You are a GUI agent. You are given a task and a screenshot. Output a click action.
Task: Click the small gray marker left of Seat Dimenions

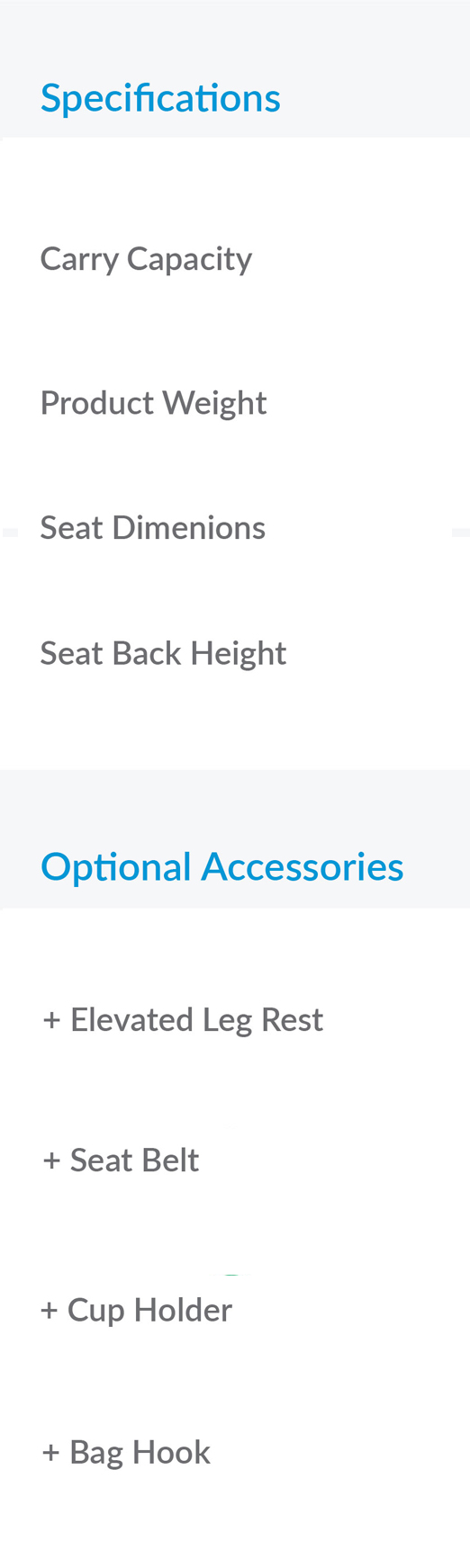pos(10,533)
